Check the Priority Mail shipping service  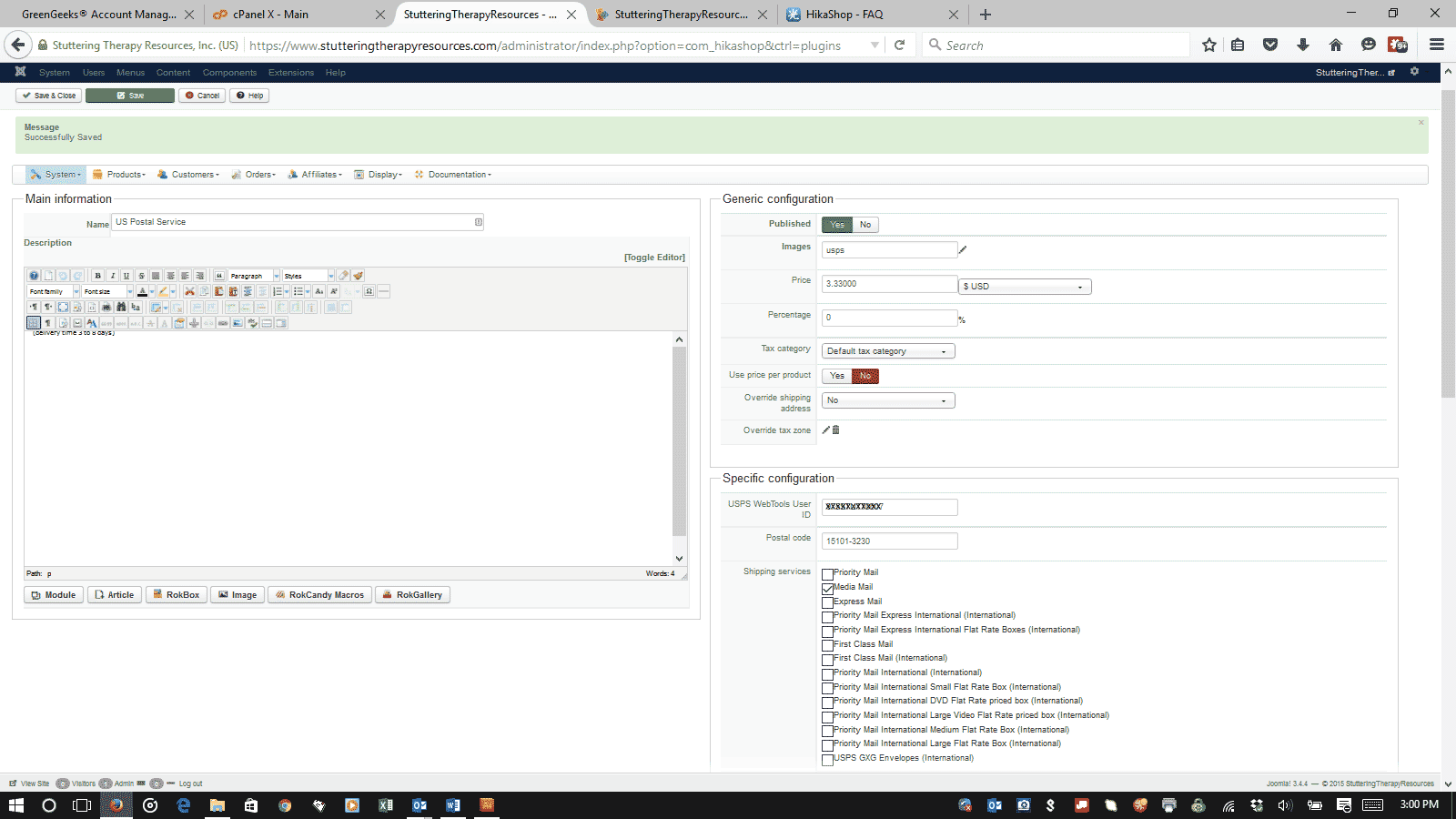(x=827, y=574)
